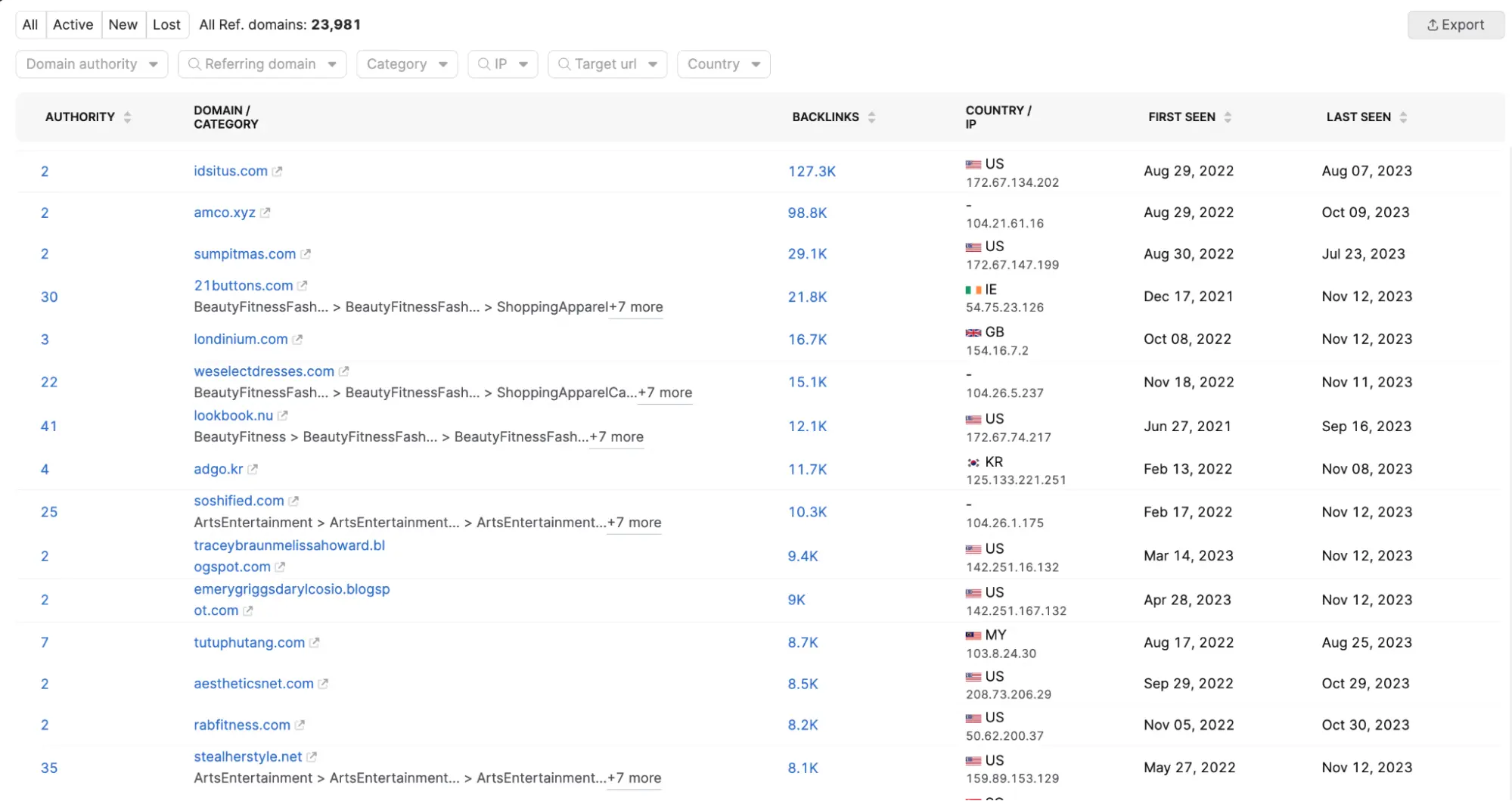
Task: Select the New domains tab
Action: point(123,25)
